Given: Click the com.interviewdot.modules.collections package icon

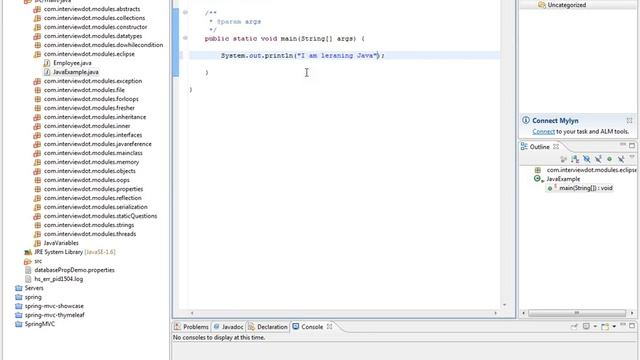Looking at the screenshot, I should click(x=37, y=18).
